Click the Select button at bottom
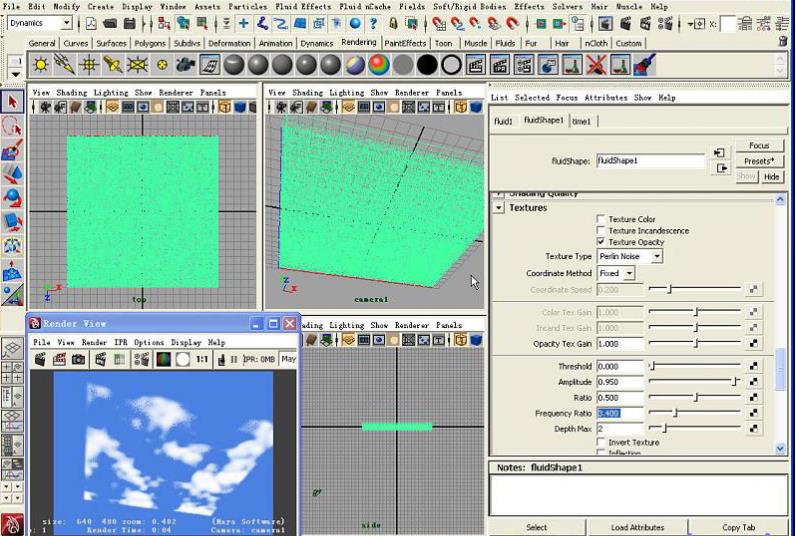The image size is (796, 536). 537,527
